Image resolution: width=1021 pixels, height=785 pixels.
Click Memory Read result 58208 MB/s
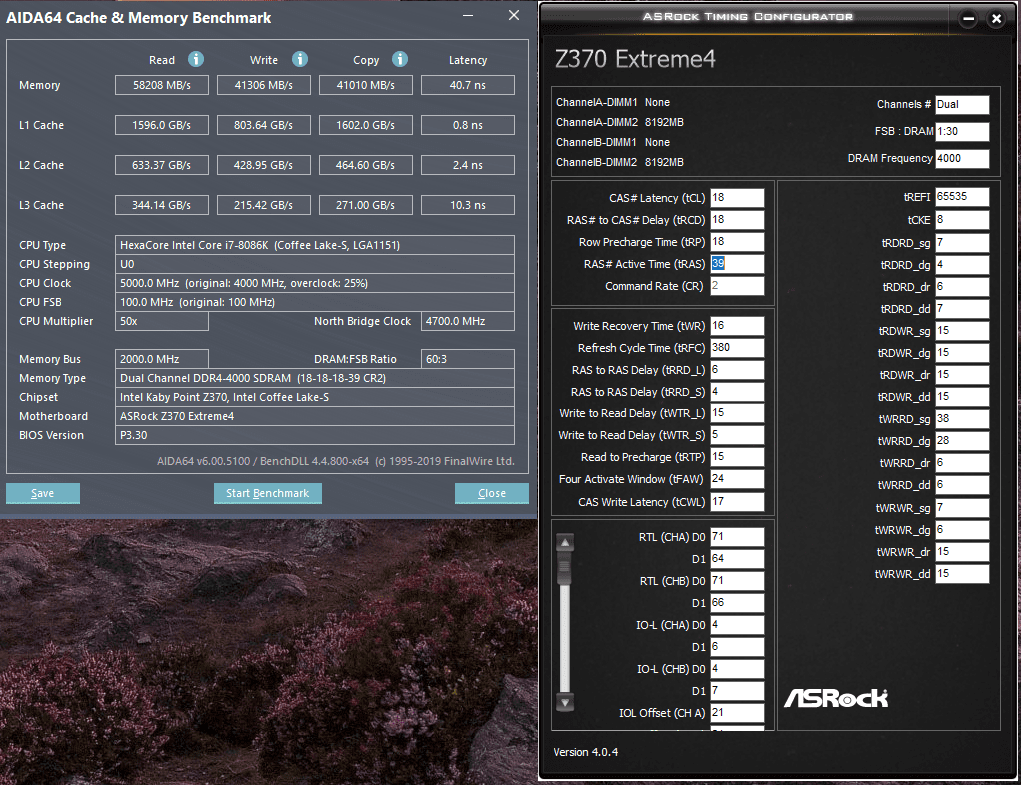click(x=162, y=85)
